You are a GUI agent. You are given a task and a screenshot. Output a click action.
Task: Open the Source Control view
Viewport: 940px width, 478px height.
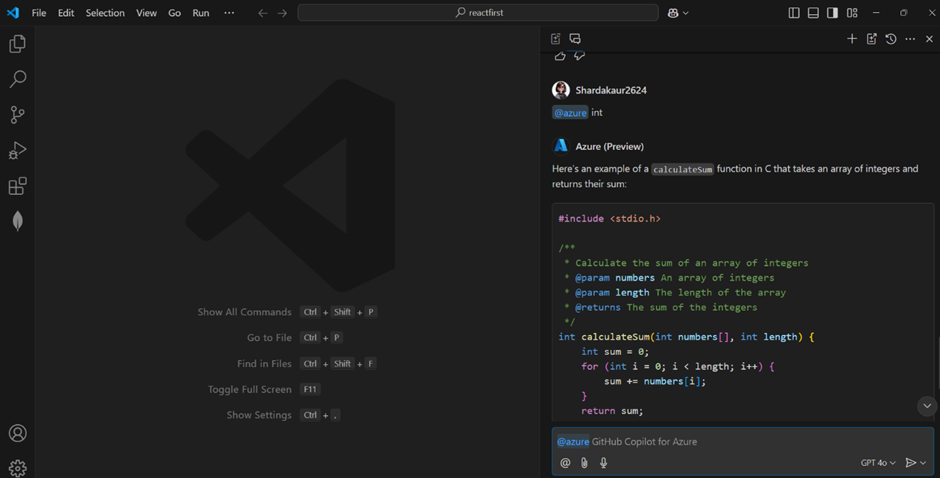click(17, 115)
